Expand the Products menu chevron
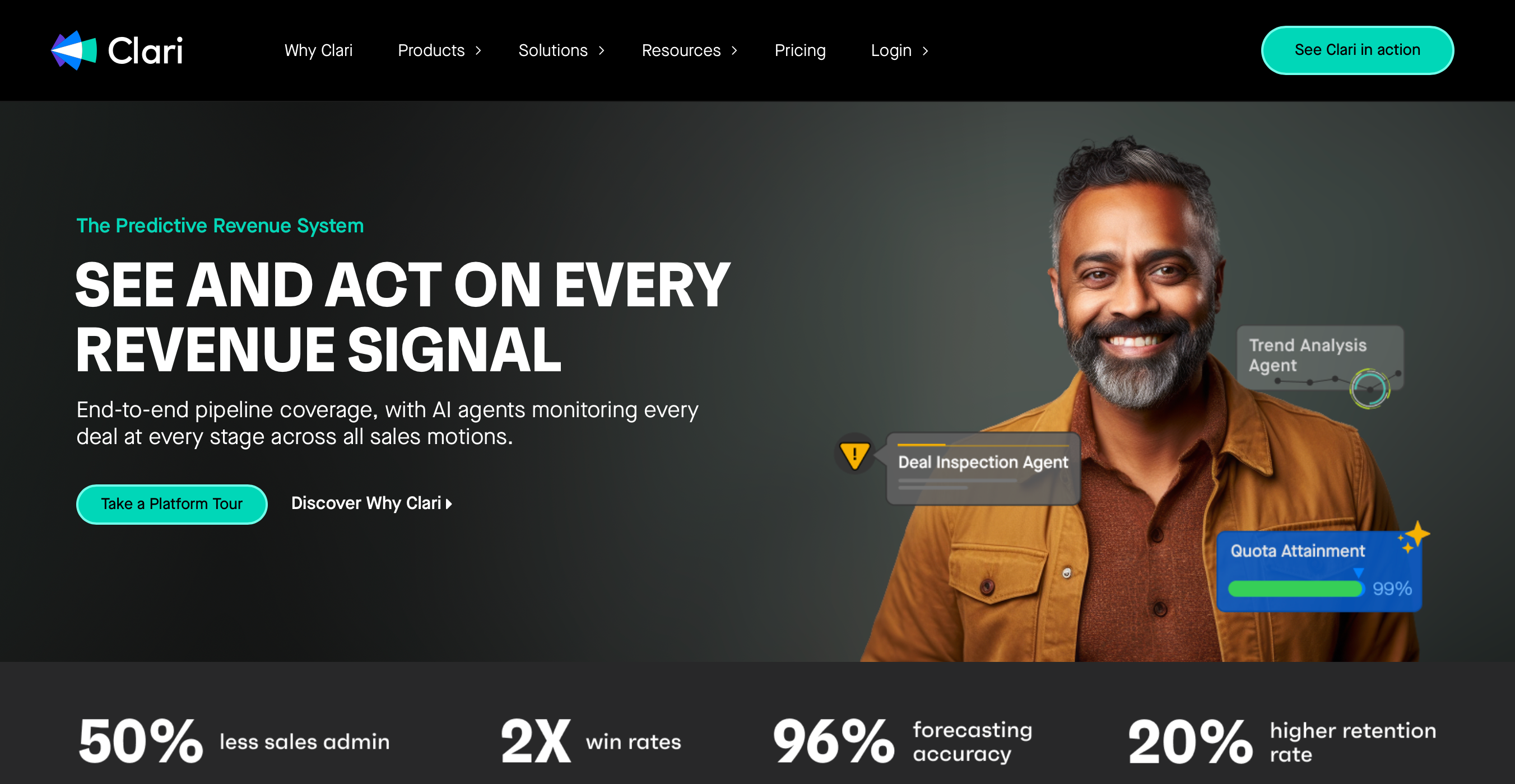Image resolution: width=1515 pixels, height=784 pixels. pyautogui.click(x=478, y=51)
